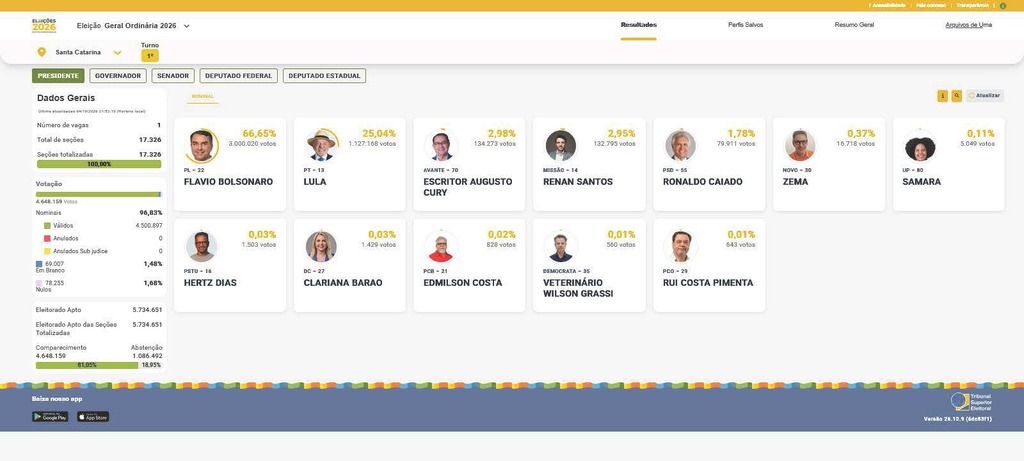Open the Resultados navigation item
The height and width of the screenshot is (461, 1024).
coord(639,25)
